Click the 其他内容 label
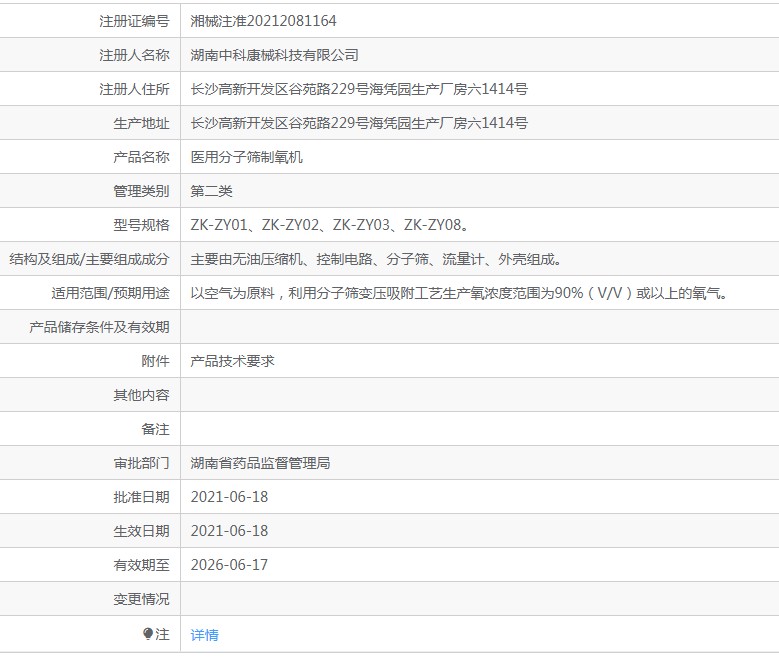Image resolution: width=779 pixels, height=659 pixels. pyautogui.click(x=142, y=395)
